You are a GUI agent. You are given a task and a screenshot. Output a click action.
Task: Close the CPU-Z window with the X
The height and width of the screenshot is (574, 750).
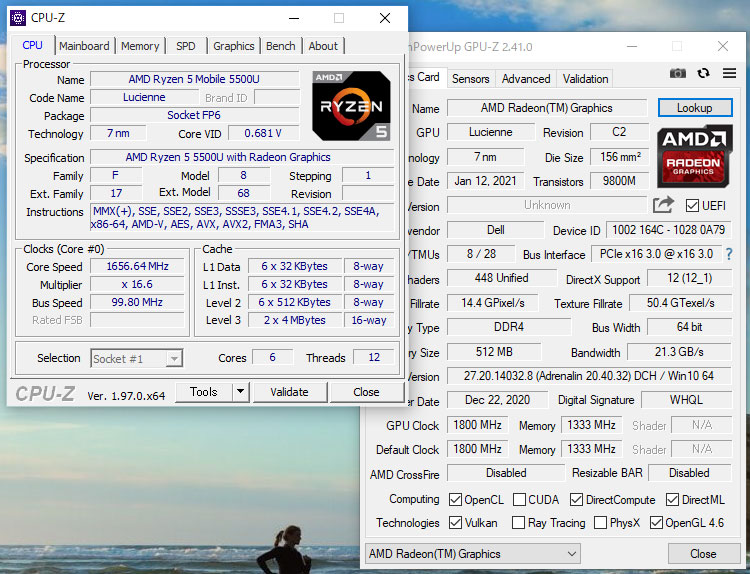coord(385,18)
